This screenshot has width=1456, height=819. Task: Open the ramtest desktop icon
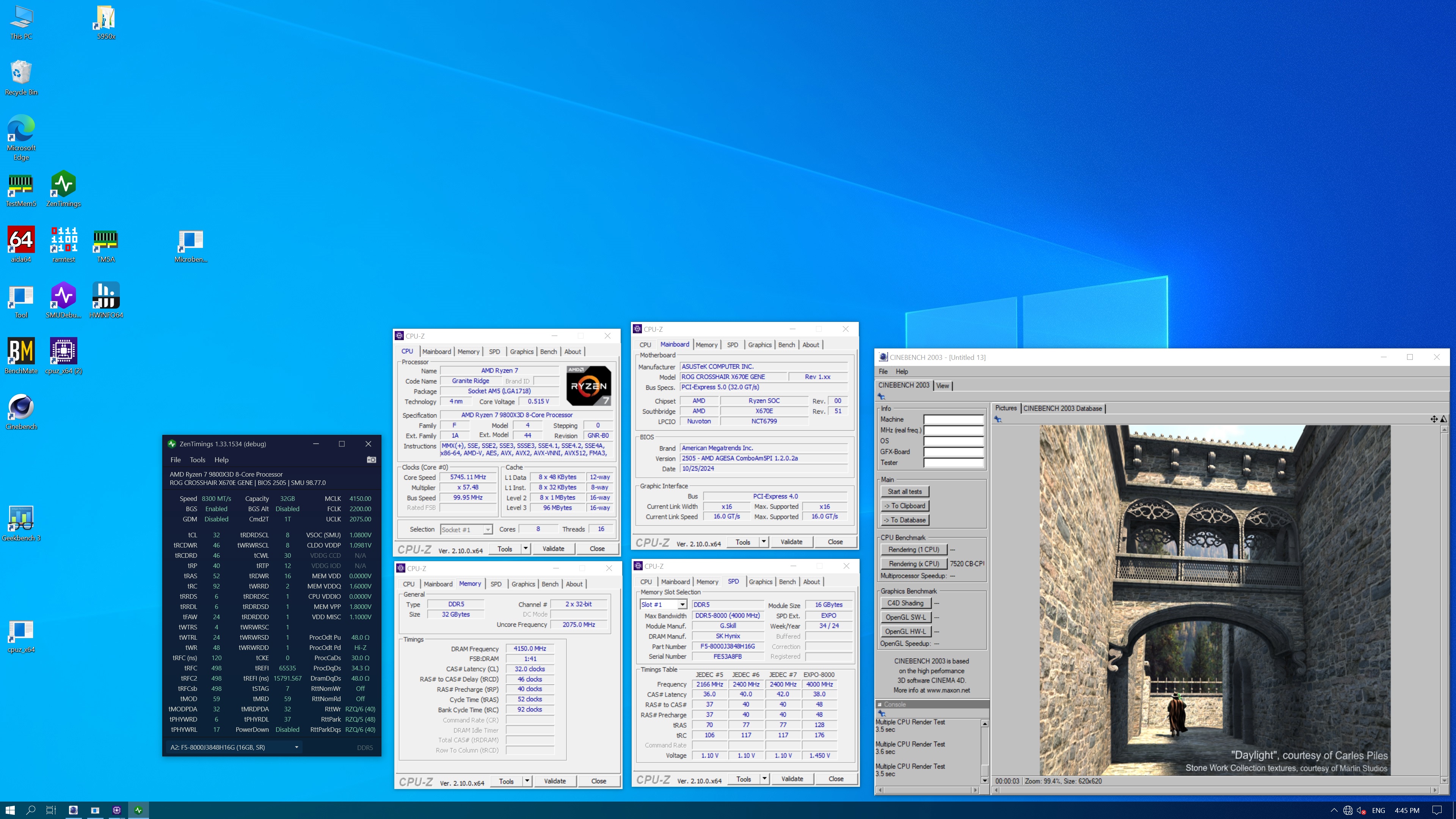63,245
